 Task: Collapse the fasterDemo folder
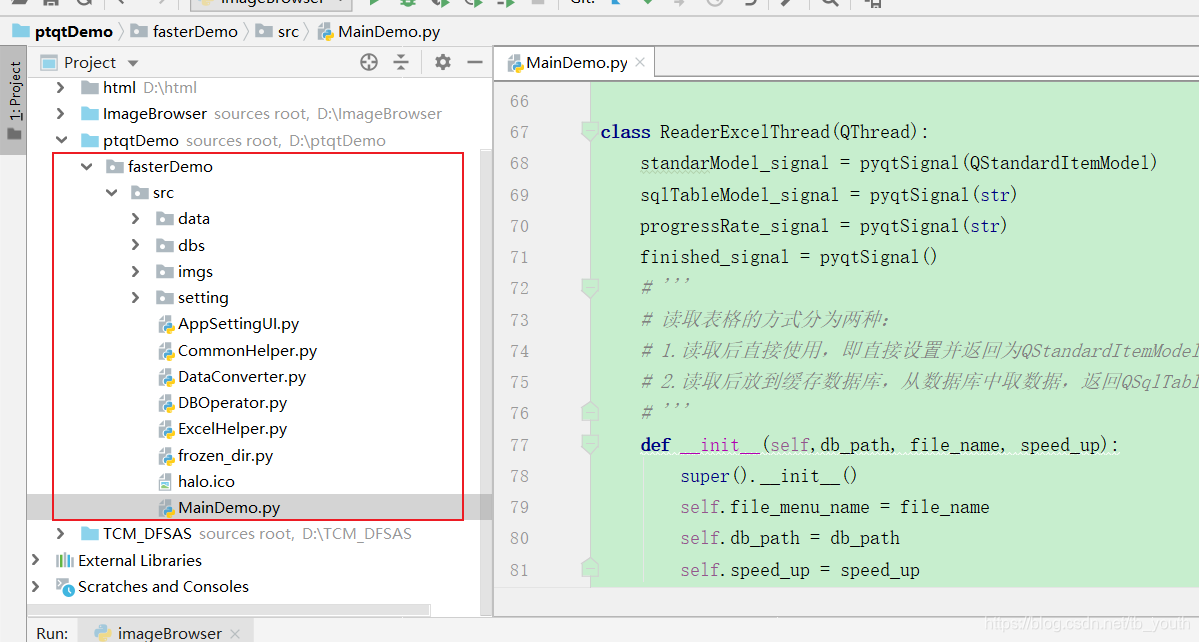(86, 166)
